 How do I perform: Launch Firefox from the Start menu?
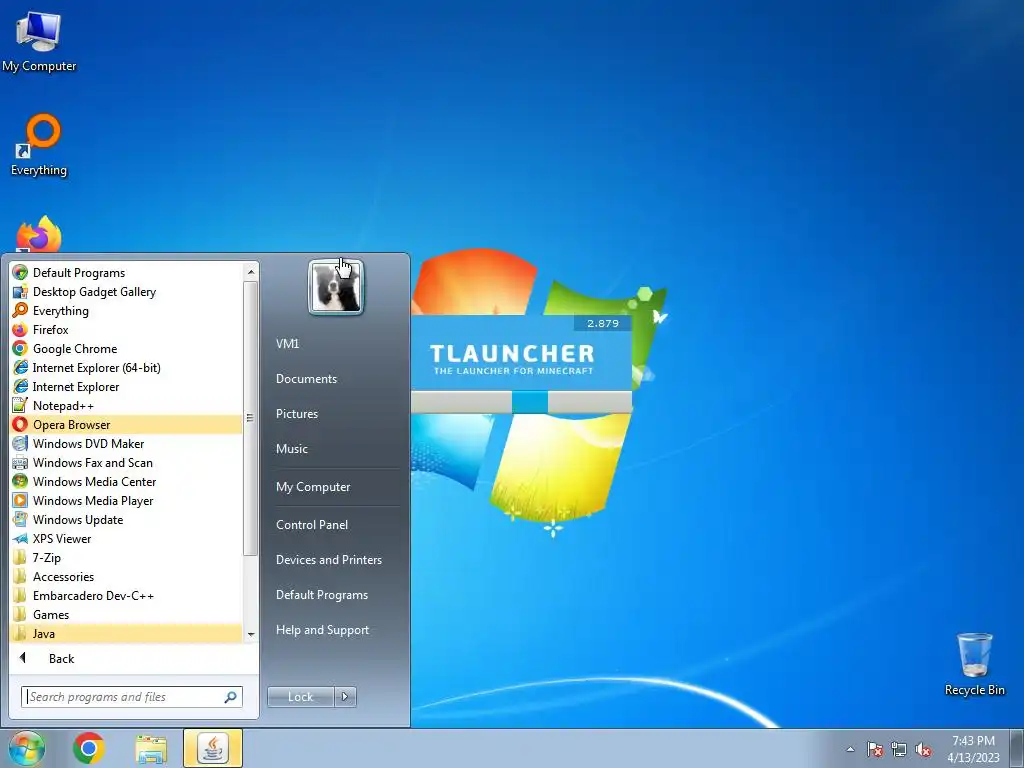(126, 329)
